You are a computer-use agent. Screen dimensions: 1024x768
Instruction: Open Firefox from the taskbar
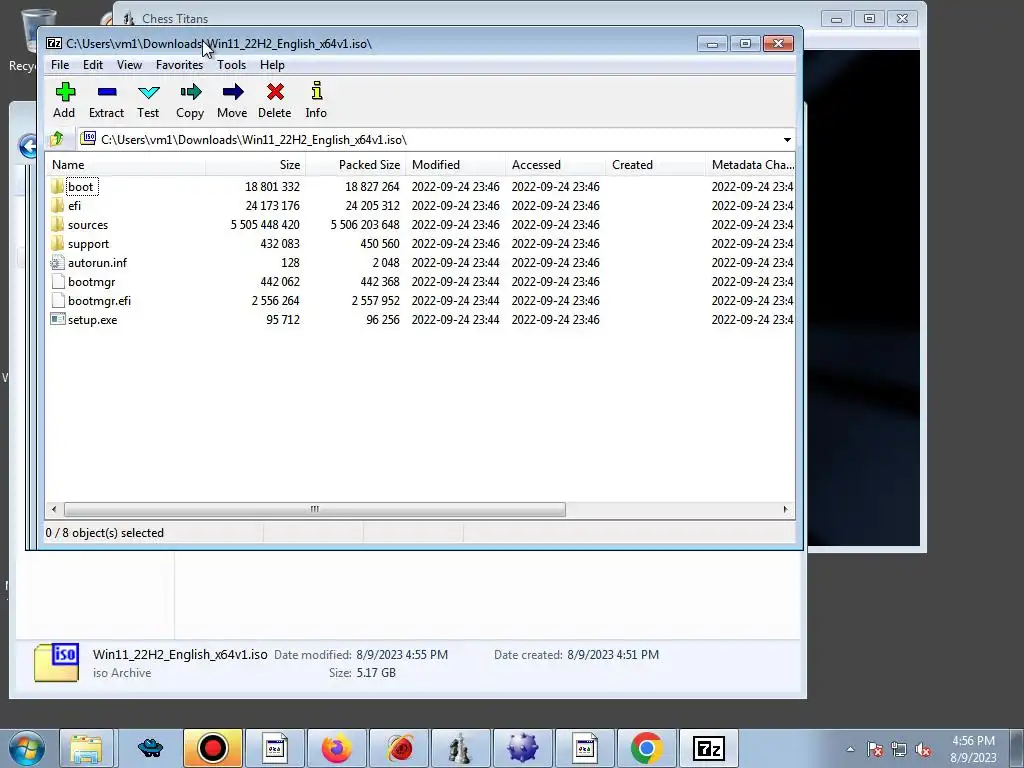point(337,748)
